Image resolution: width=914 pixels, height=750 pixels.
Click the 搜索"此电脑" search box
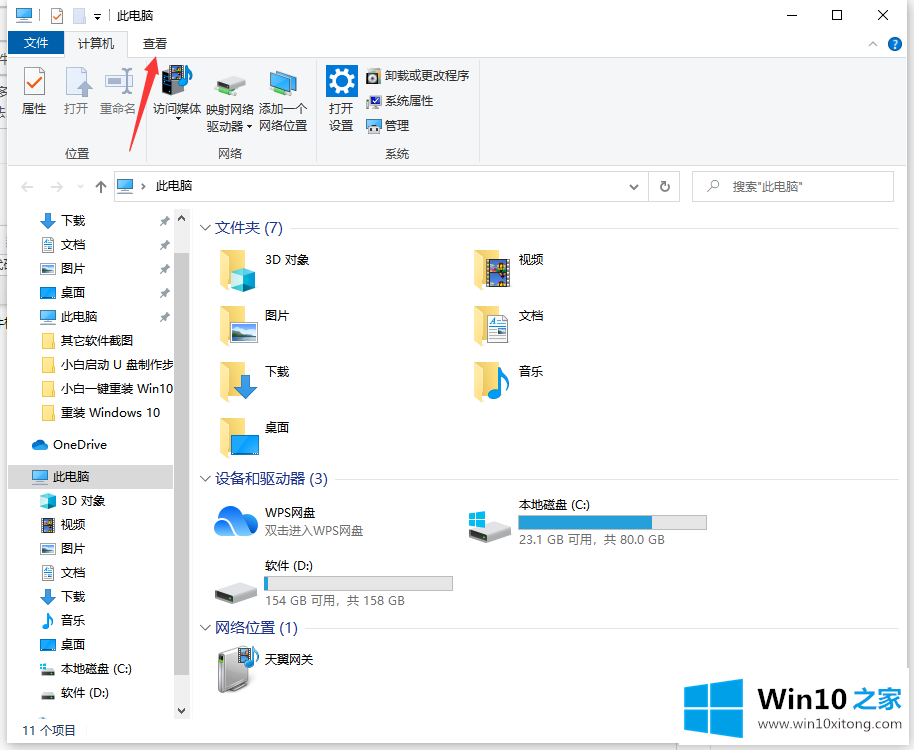click(x=793, y=186)
